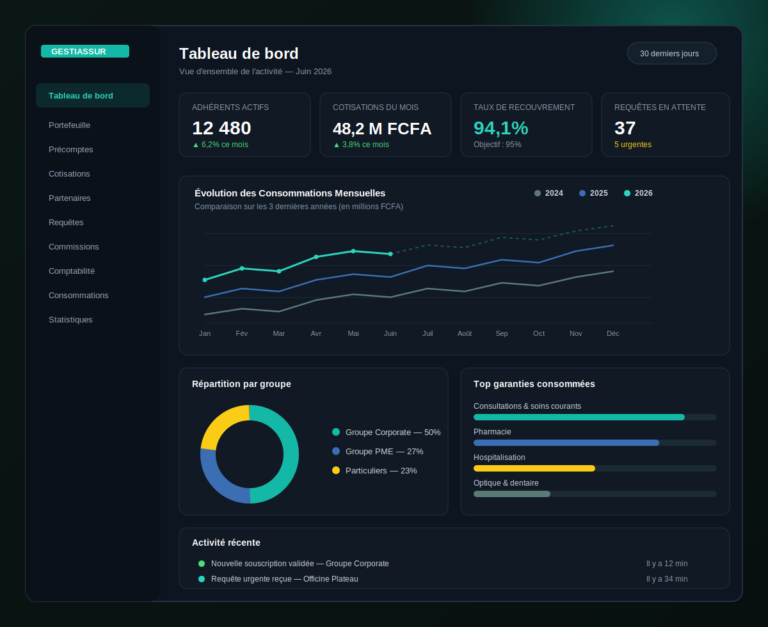Toggle the 2024 series in chart legend
Image resolution: width=768 pixels, height=627 pixels.
[549, 193]
